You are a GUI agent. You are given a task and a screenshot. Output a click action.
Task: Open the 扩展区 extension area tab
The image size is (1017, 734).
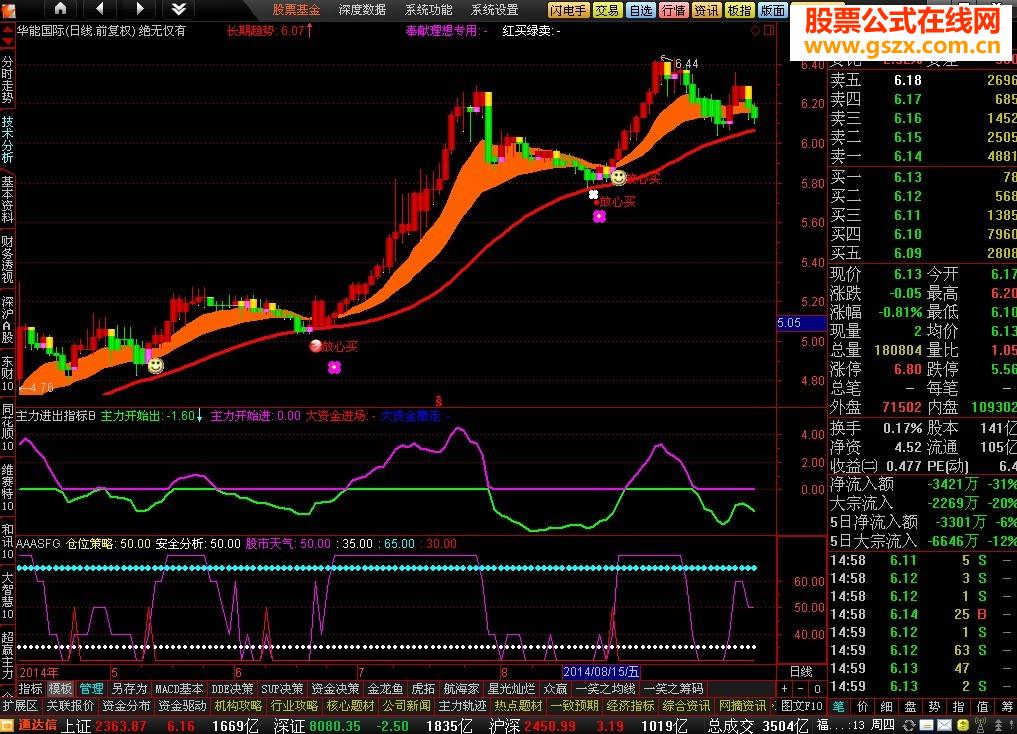click(x=20, y=706)
